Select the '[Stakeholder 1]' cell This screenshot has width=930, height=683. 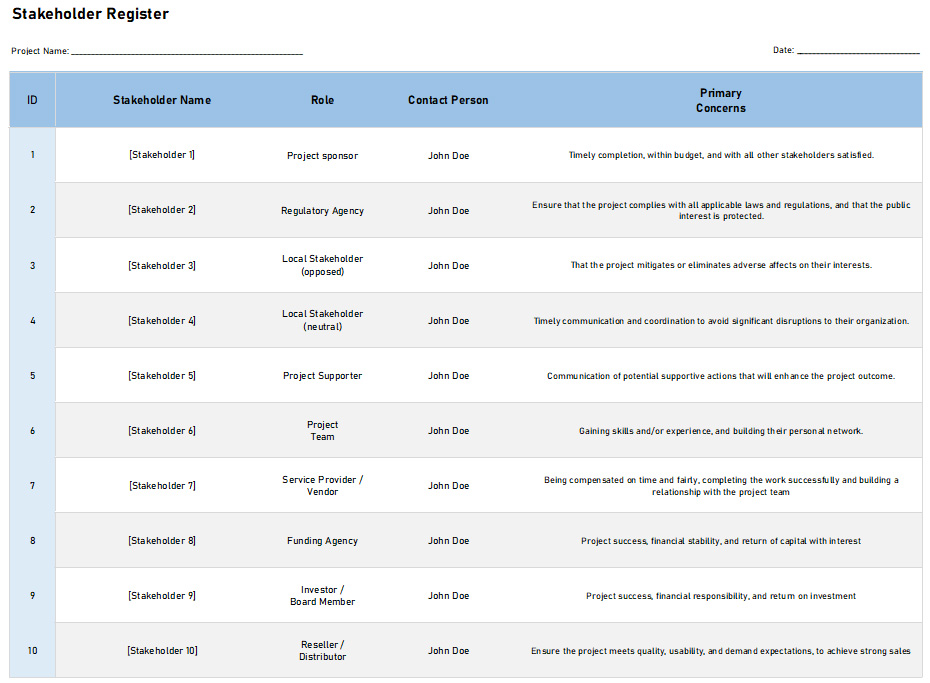tap(162, 155)
